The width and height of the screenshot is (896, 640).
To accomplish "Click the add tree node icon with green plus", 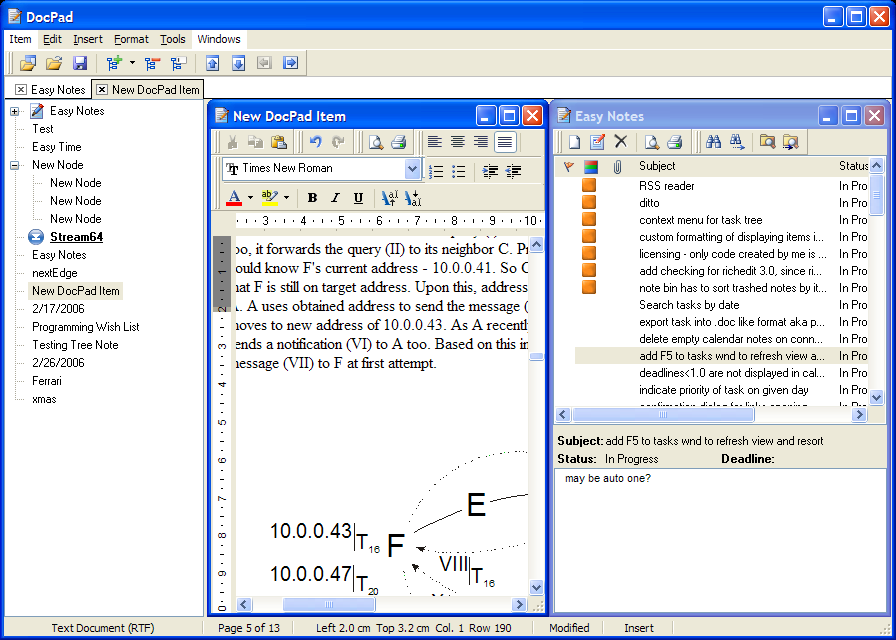I will pos(114,63).
